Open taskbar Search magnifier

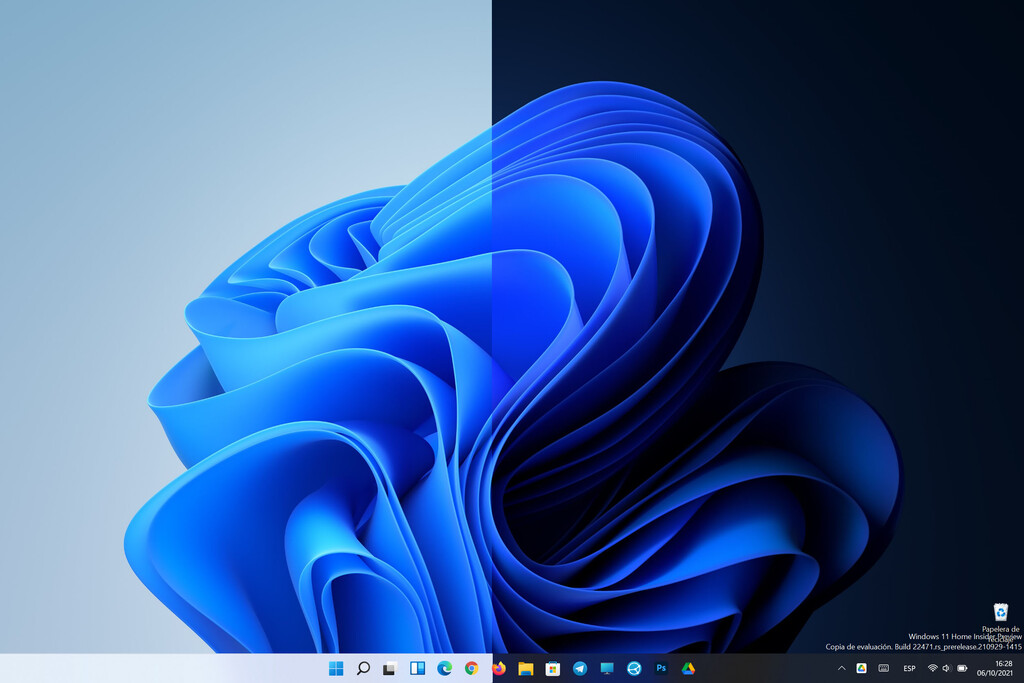coord(363,668)
